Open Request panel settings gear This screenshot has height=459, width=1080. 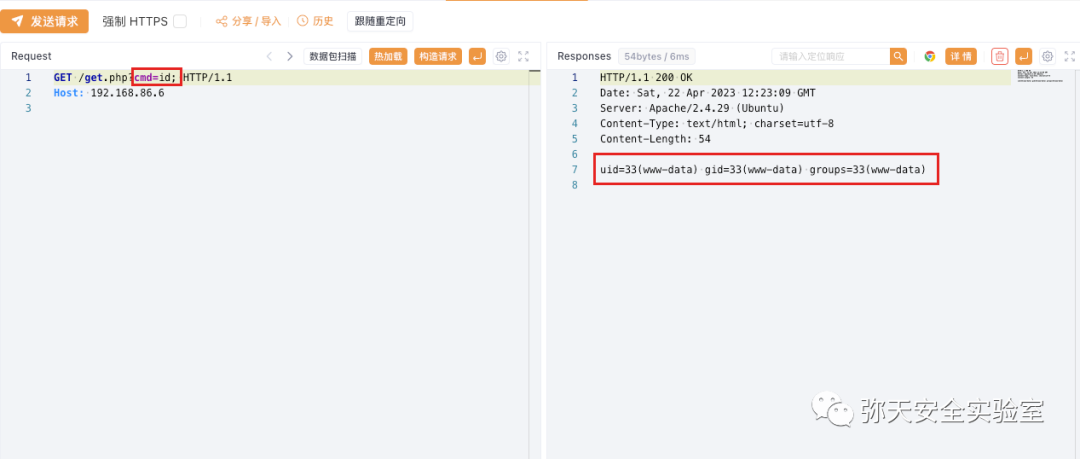click(x=501, y=57)
